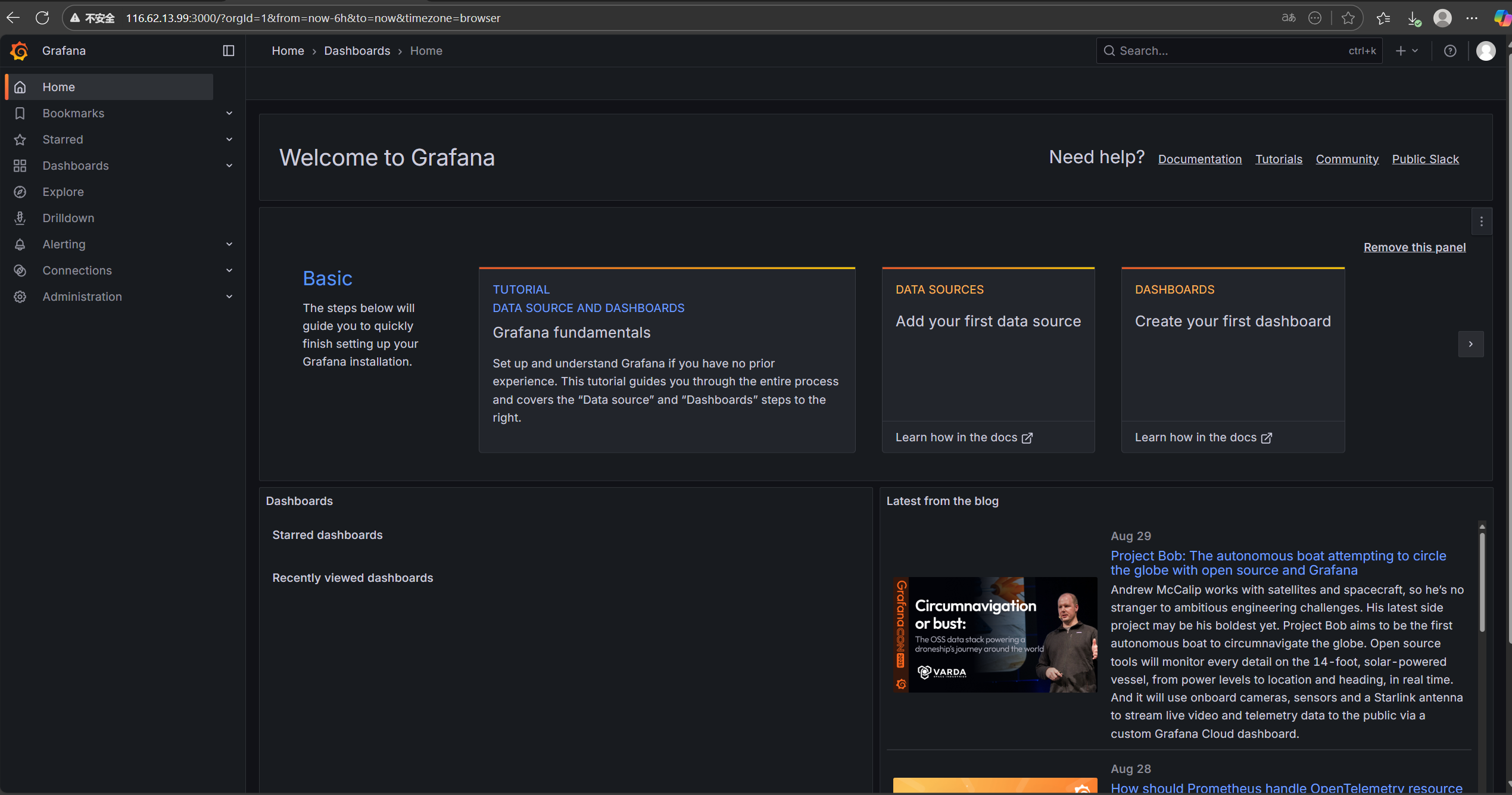
Task: Open the Grafana fundamentals tutorial card
Action: coord(667,360)
